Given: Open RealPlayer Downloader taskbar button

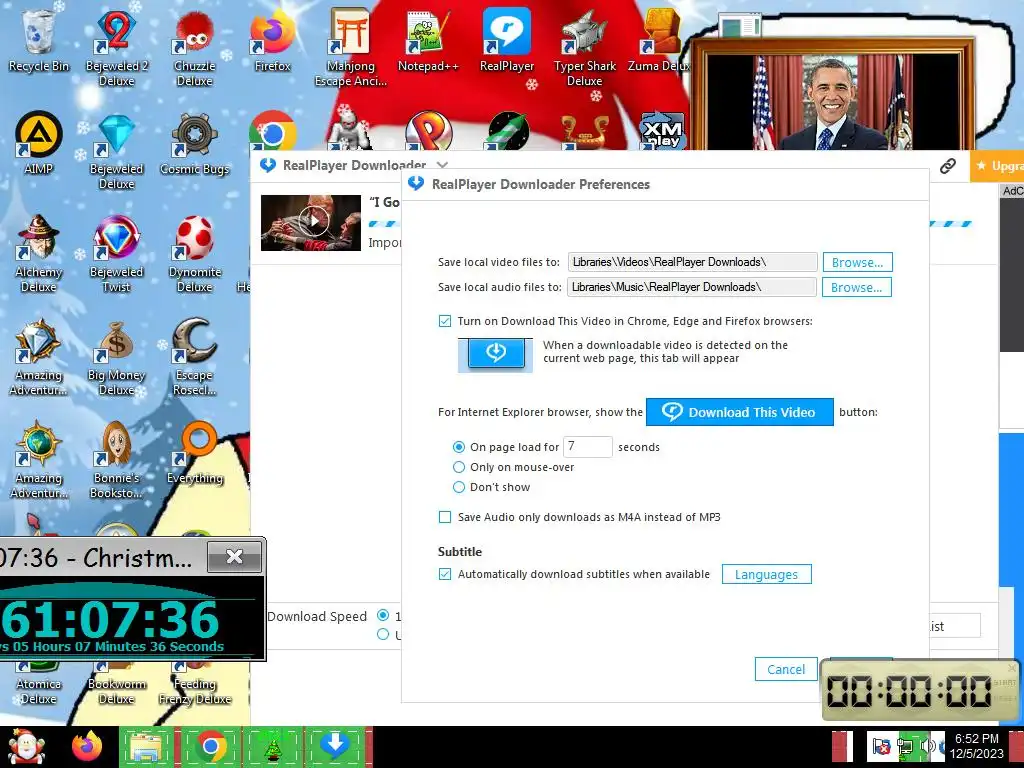Looking at the screenshot, I should 334,747.
